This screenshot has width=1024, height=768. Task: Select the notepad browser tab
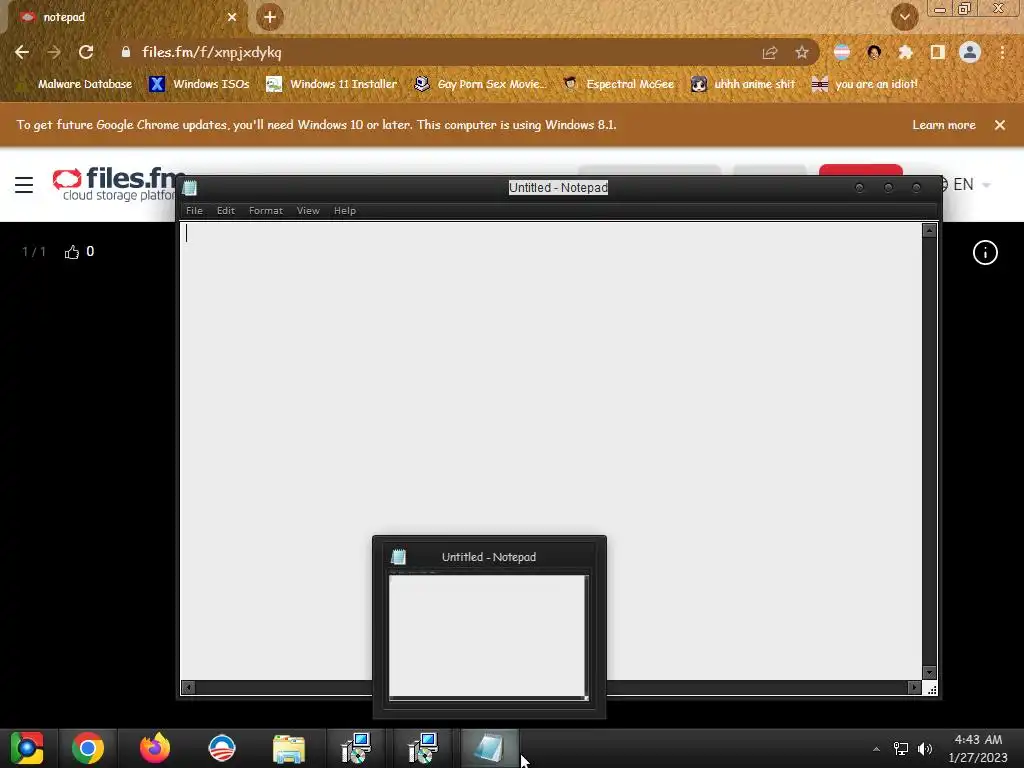124,17
